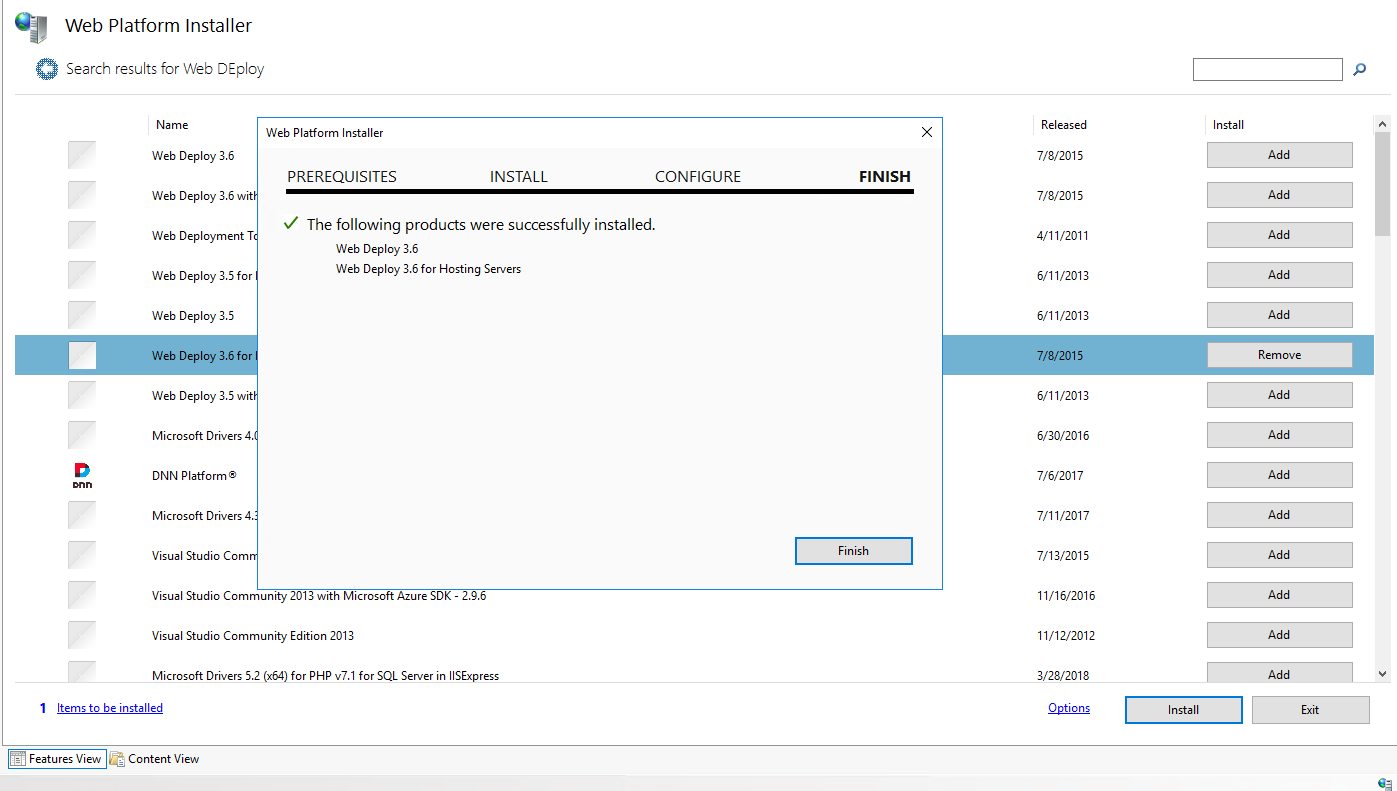The width and height of the screenshot is (1397, 791).
Task: Open the Options link
Action: pos(1069,708)
